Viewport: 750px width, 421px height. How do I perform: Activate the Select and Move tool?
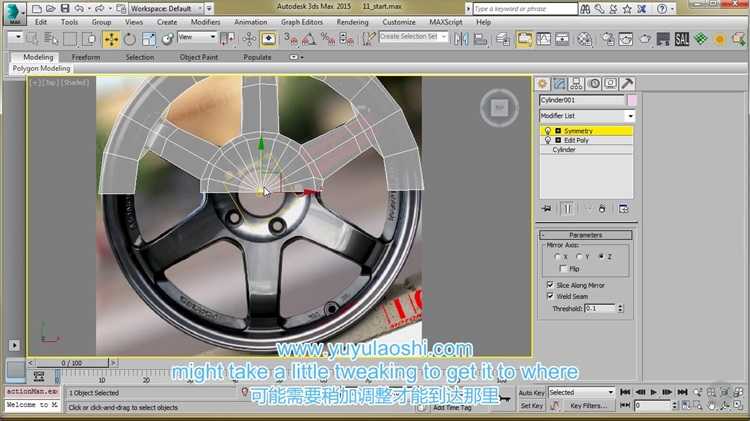[111, 39]
